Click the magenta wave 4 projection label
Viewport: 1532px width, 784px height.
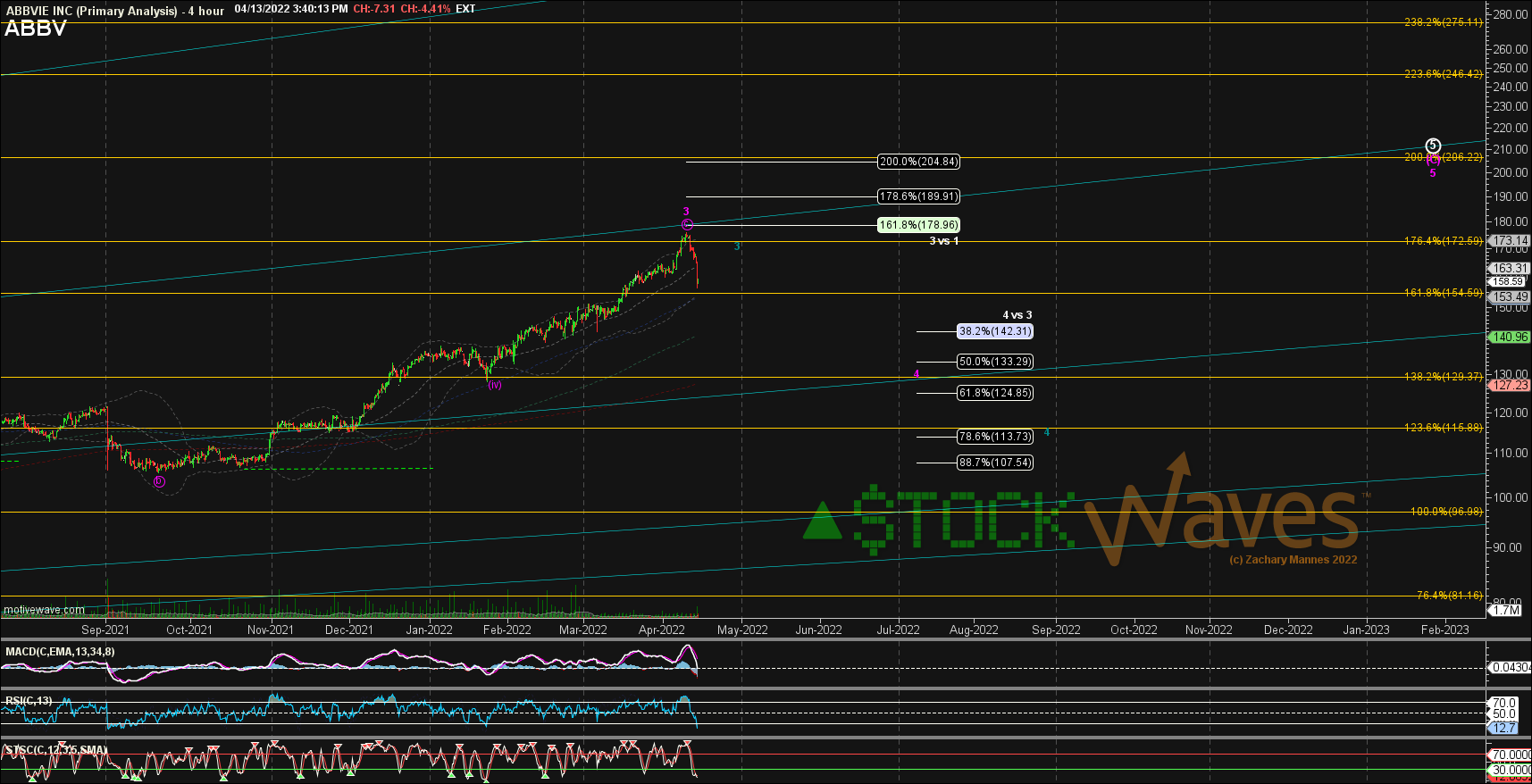pyautogui.click(x=917, y=374)
